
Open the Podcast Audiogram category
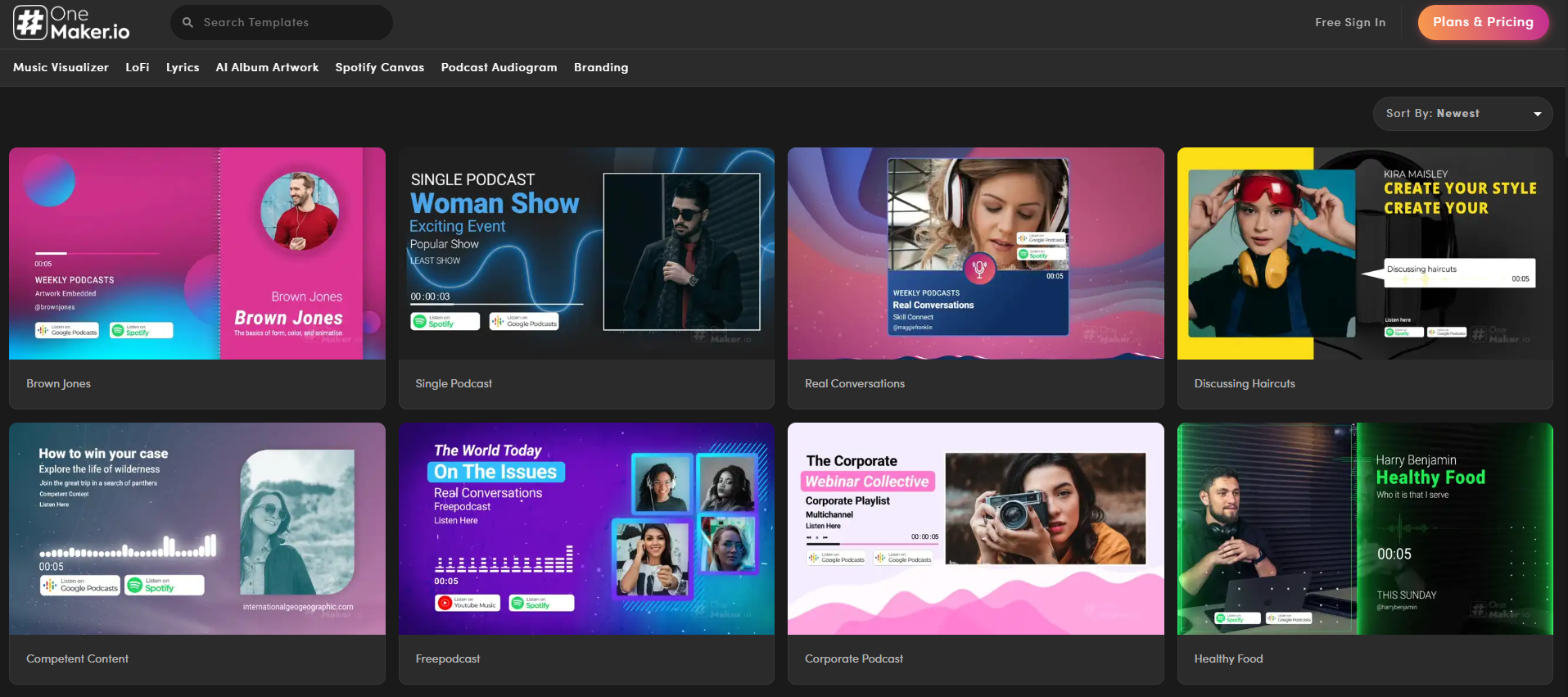499,68
